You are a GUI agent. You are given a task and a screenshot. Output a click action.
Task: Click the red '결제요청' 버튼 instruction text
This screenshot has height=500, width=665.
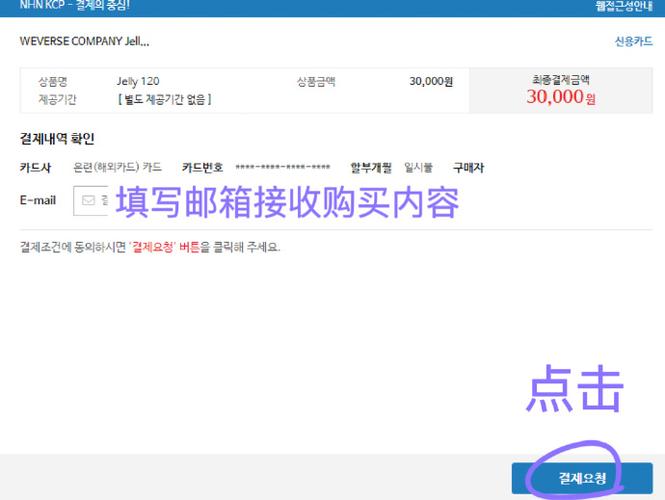[164, 247]
